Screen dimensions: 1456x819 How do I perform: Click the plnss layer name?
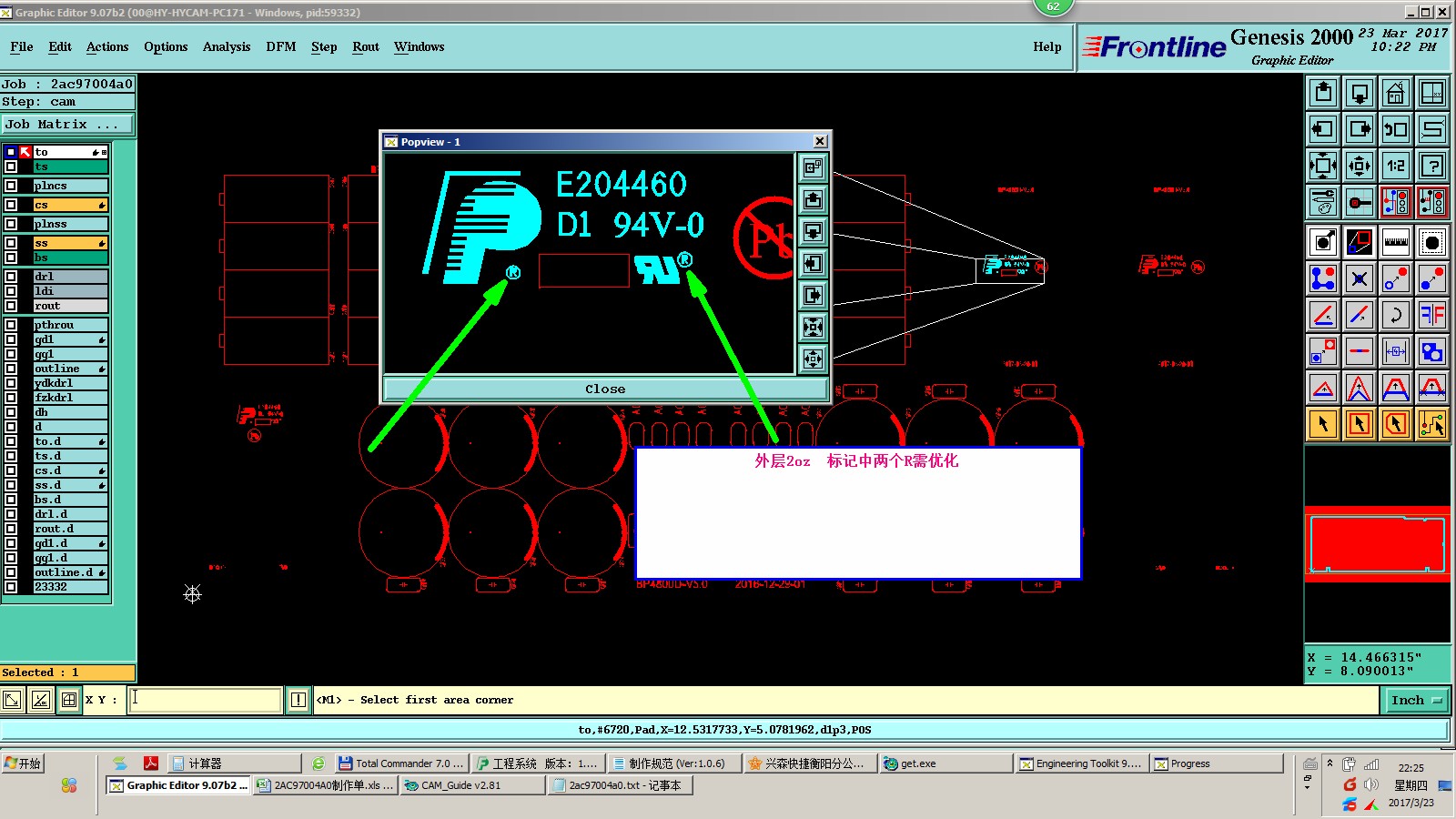tap(70, 224)
